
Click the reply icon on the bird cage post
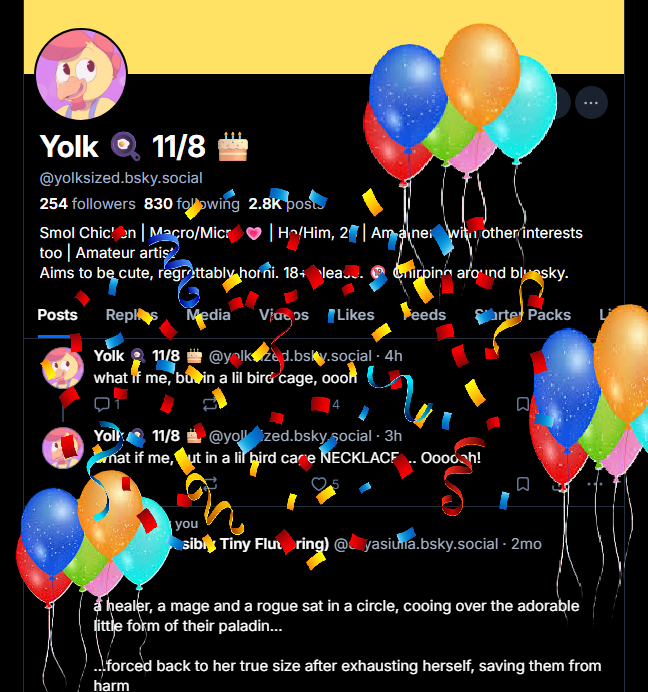click(102, 404)
